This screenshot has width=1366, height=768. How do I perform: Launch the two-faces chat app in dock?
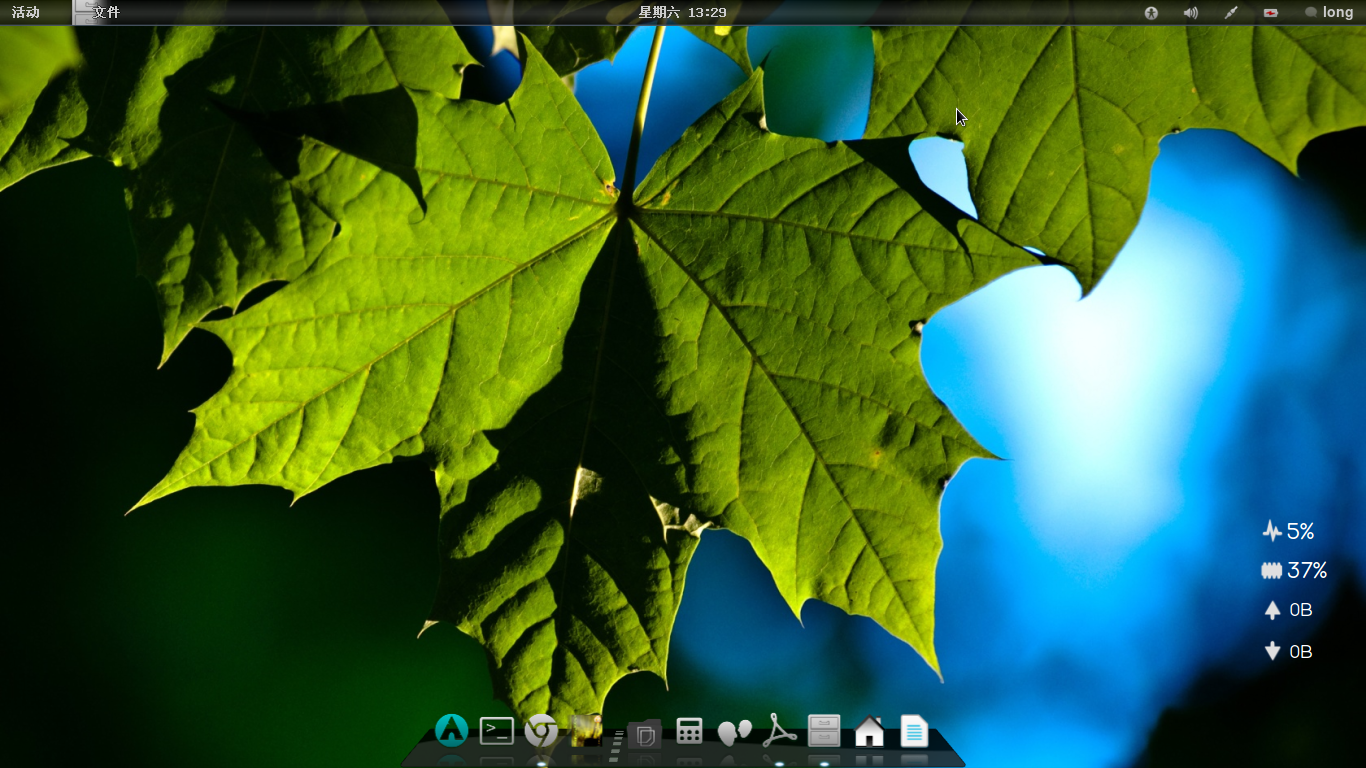point(734,732)
